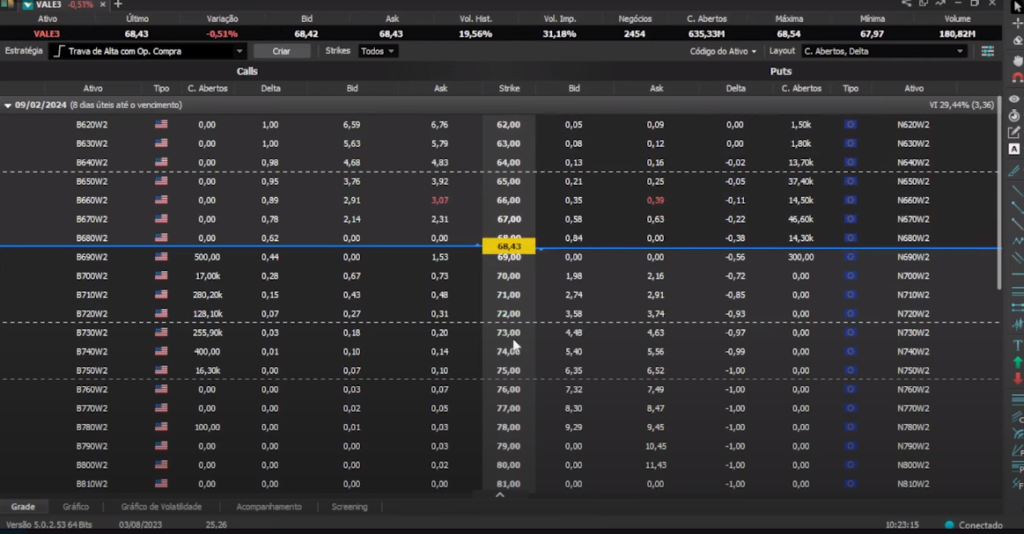Open layout settings sliders icon
The height and width of the screenshot is (534, 1024).
click(x=987, y=51)
